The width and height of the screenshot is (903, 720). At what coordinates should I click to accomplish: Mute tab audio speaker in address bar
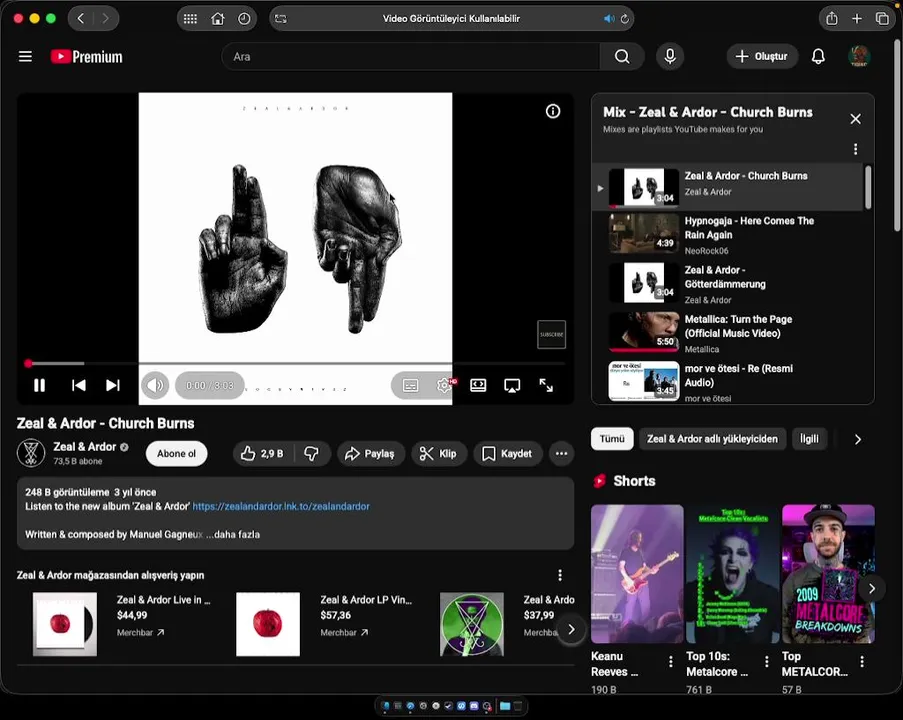click(609, 19)
